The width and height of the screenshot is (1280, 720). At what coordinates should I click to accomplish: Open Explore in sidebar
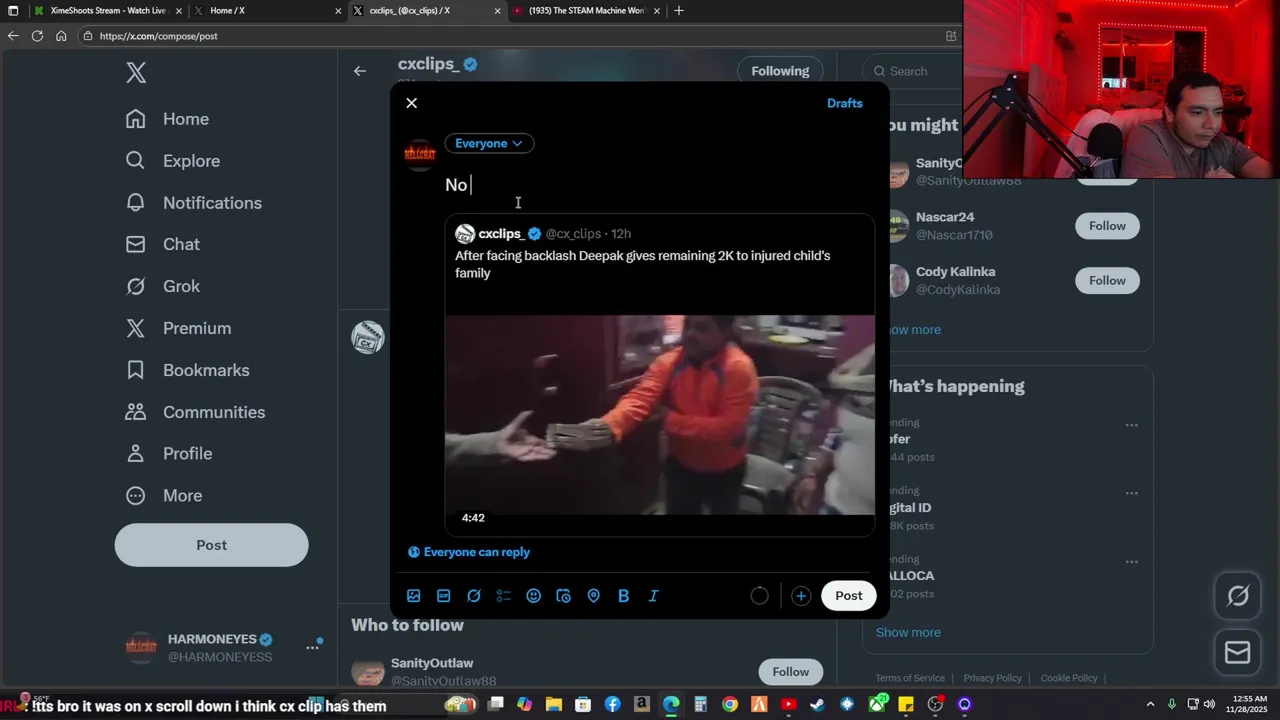click(173, 161)
